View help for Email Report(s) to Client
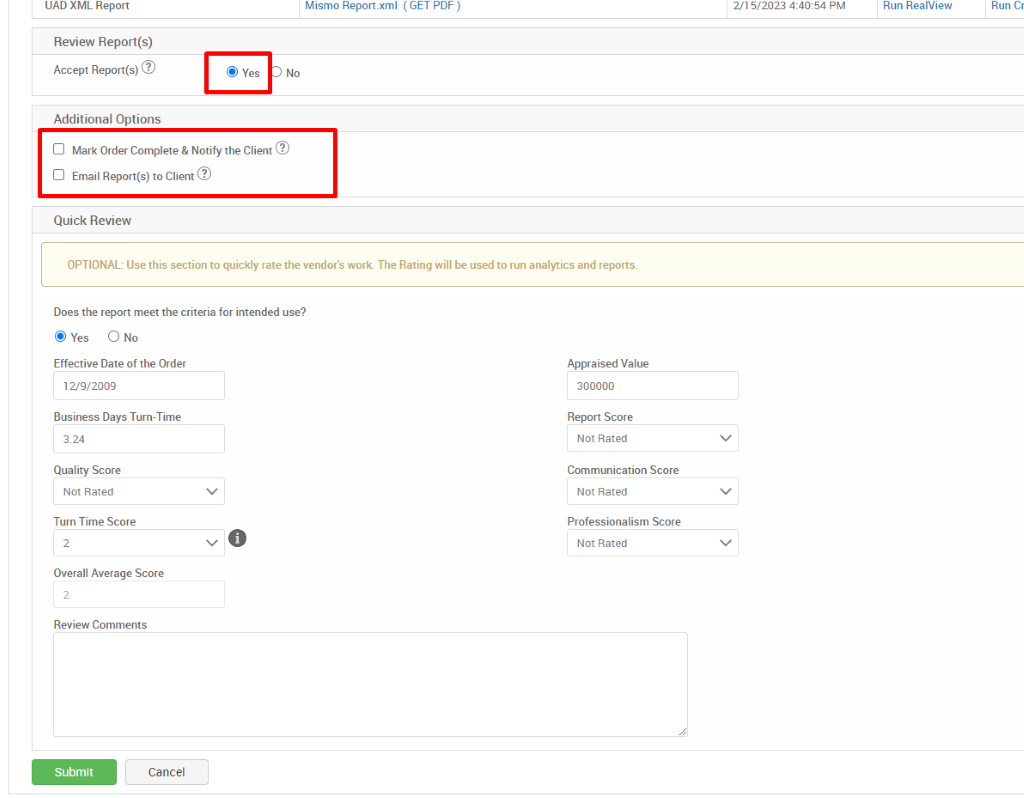This screenshot has width=1024, height=798. [204, 172]
